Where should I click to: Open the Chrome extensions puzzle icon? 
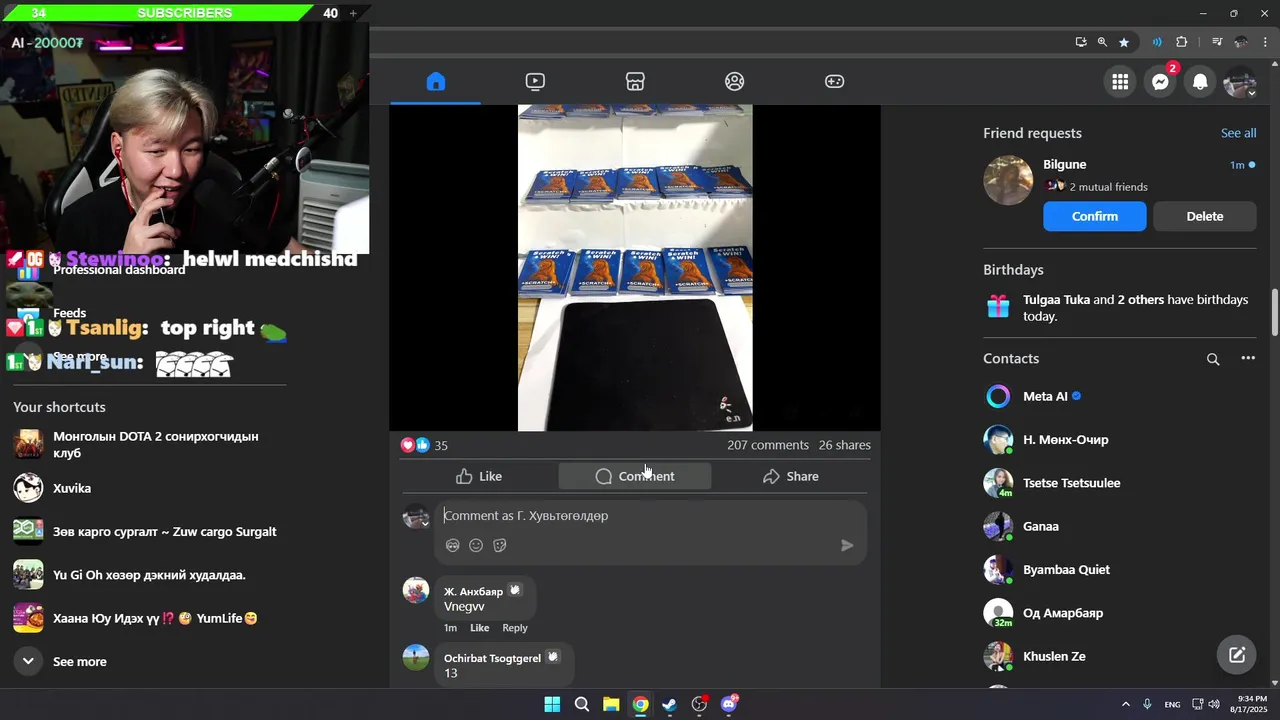(1181, 42)
